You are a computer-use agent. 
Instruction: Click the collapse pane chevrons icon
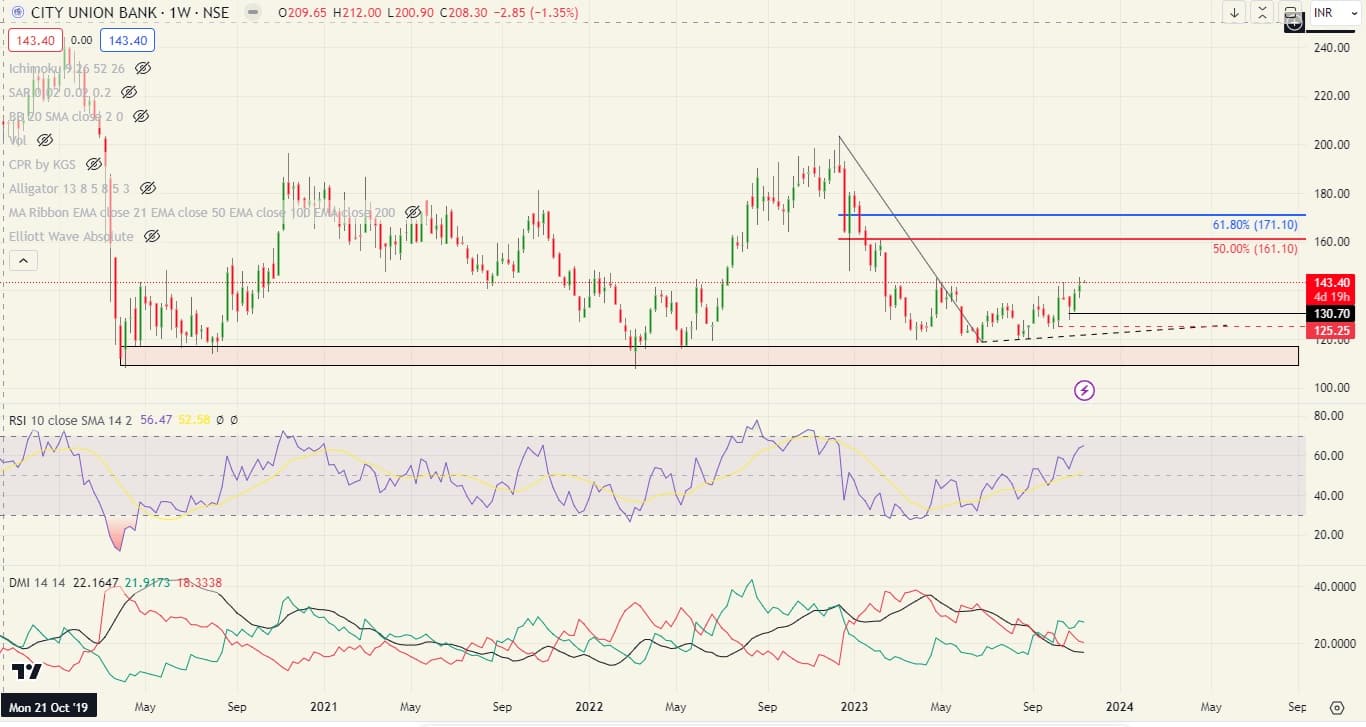1263,13
